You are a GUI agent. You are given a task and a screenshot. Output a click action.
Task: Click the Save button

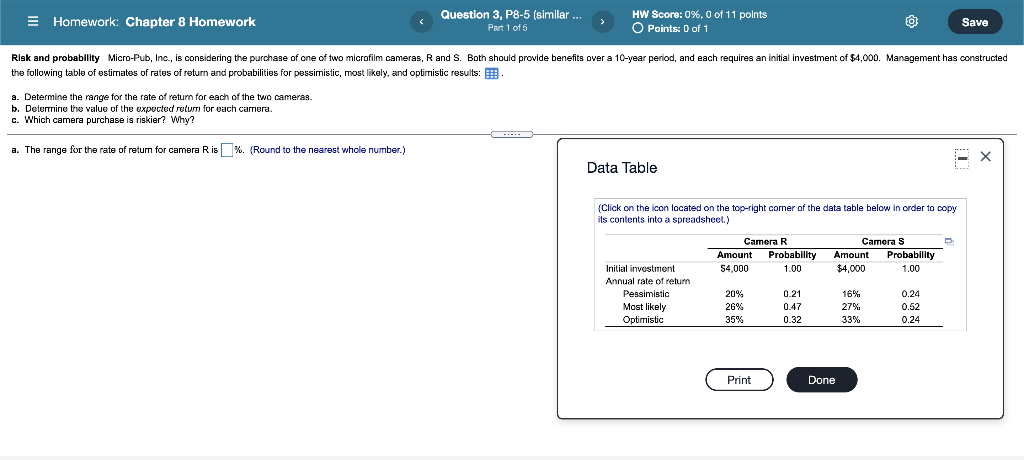point(974,22)
